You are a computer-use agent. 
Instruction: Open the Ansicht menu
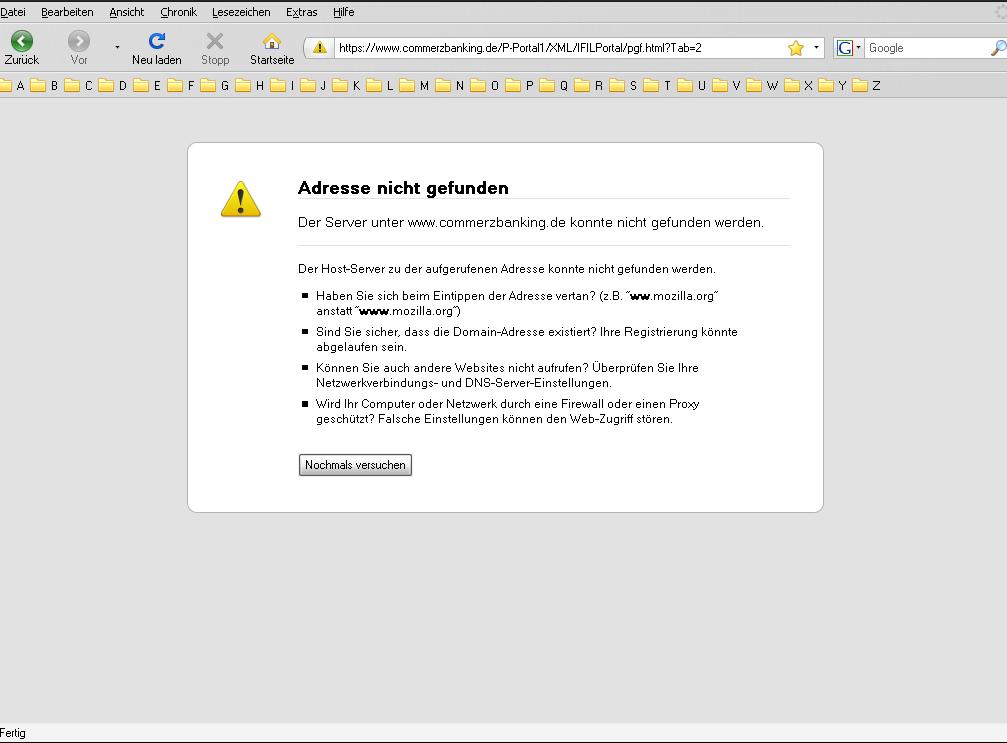tap(127, 12)
